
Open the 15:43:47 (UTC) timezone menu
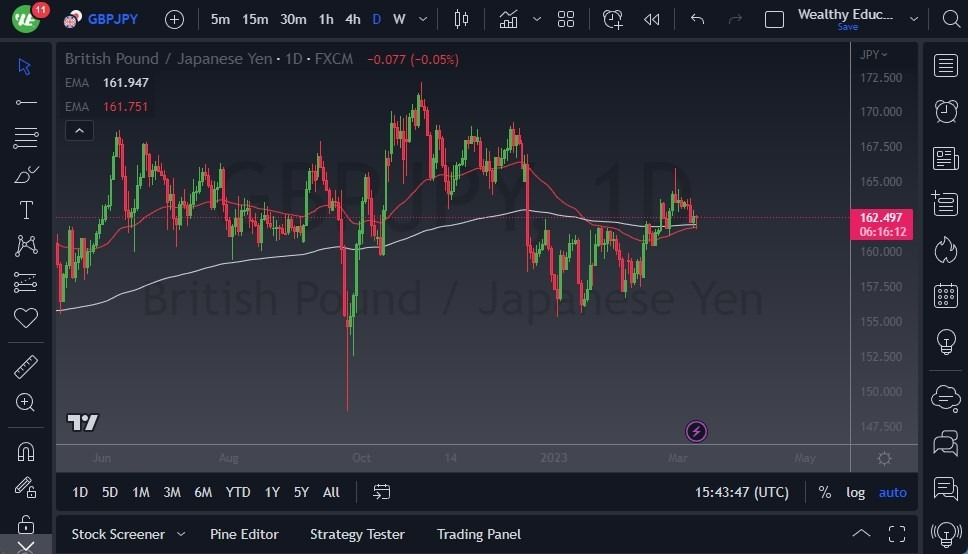[741, 492]
